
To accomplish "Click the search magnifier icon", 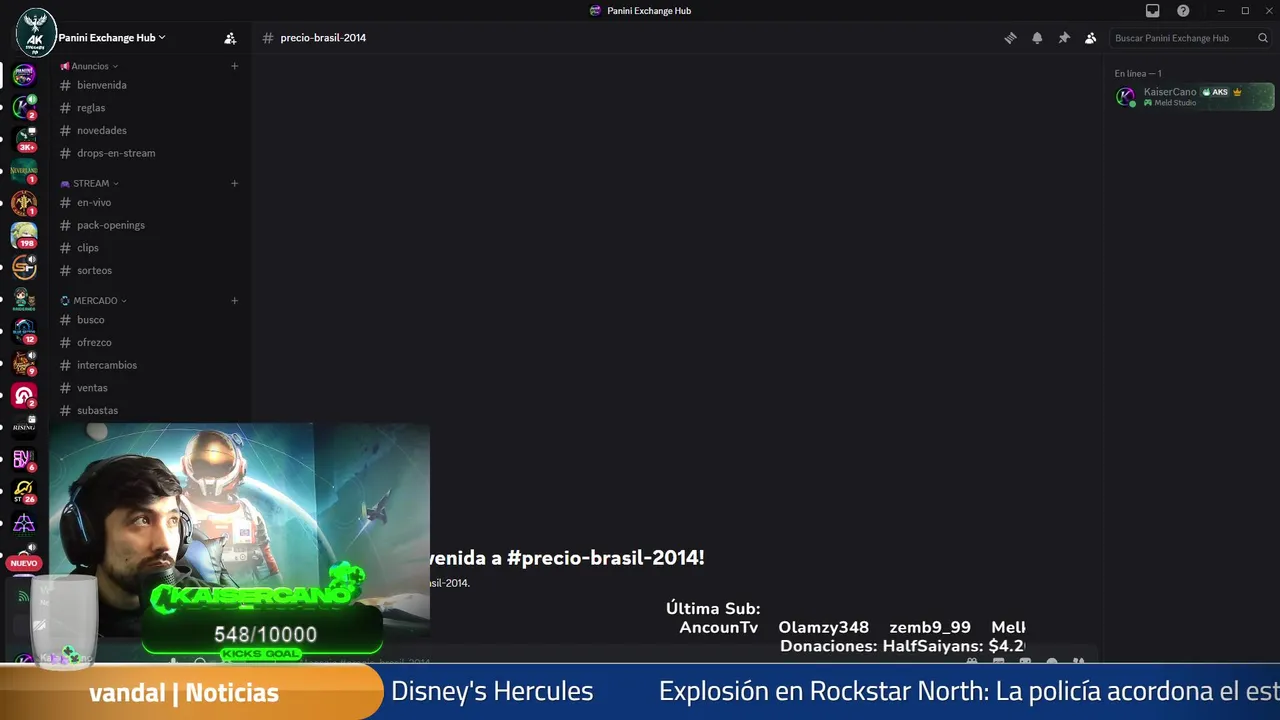I will click(1263, 38).
